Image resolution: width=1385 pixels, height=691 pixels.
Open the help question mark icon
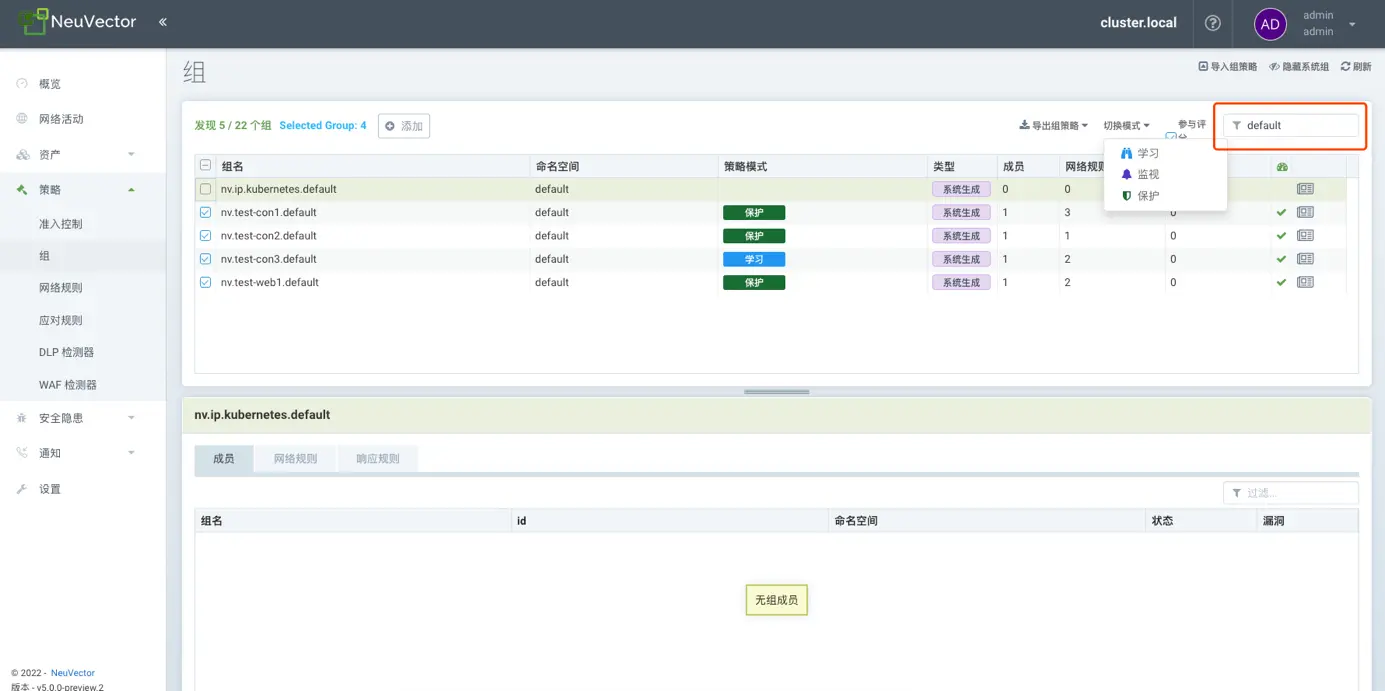coord(1213,23)
